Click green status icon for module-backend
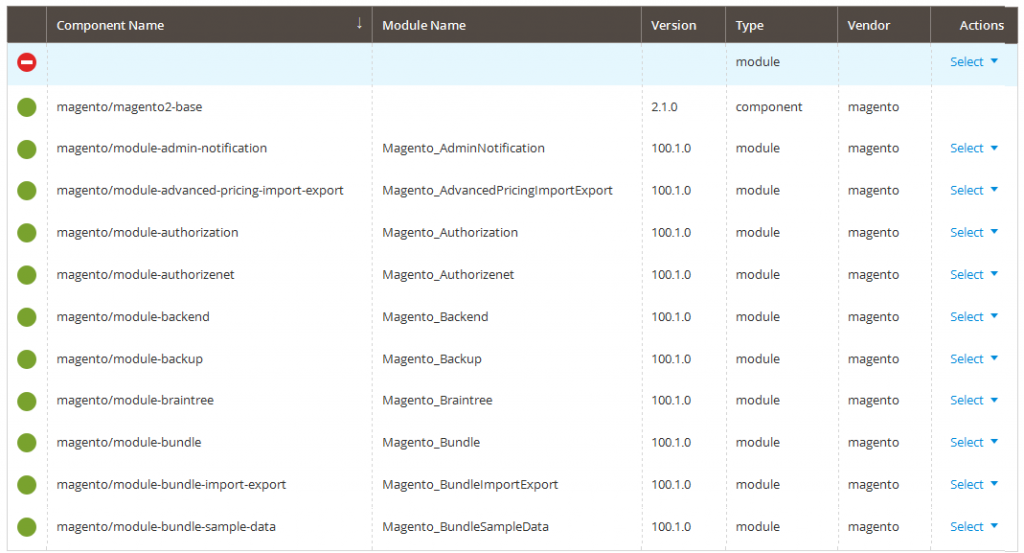 coord(27,317)
